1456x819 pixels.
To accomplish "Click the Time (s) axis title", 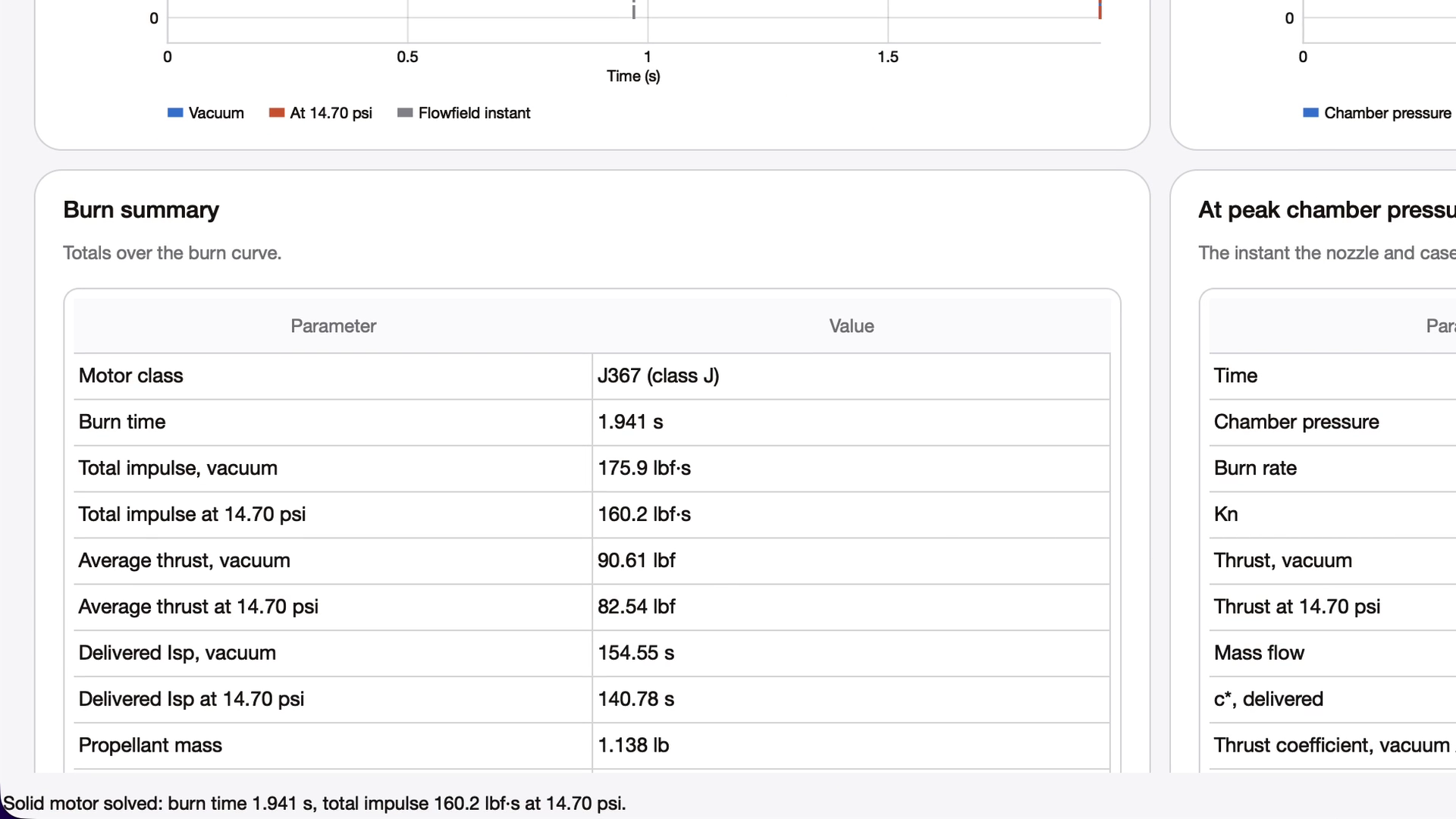I will point(633,77).
